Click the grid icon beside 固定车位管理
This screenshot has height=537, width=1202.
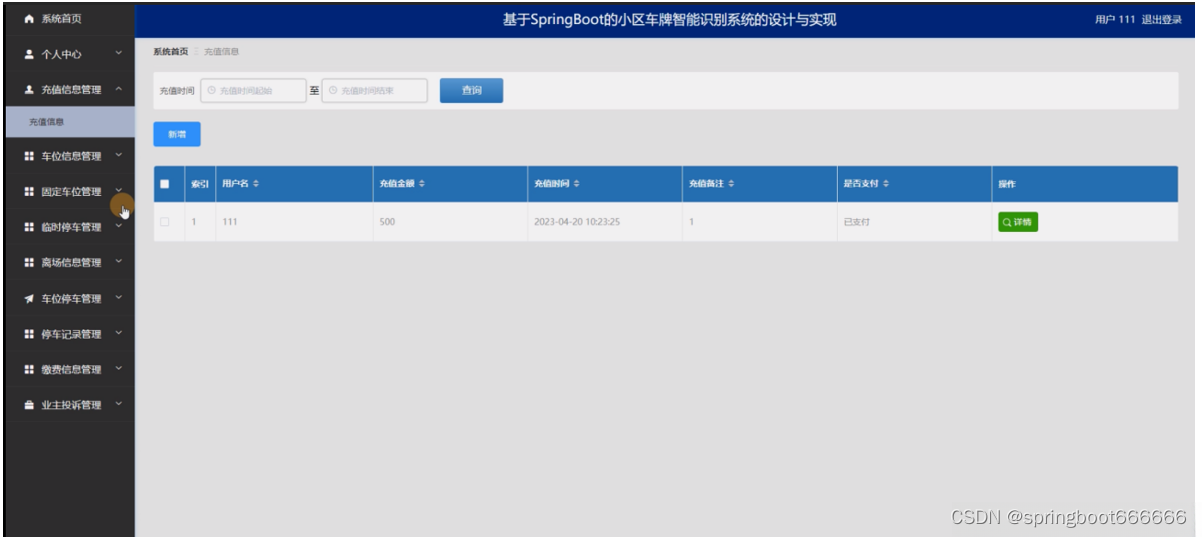29,192
